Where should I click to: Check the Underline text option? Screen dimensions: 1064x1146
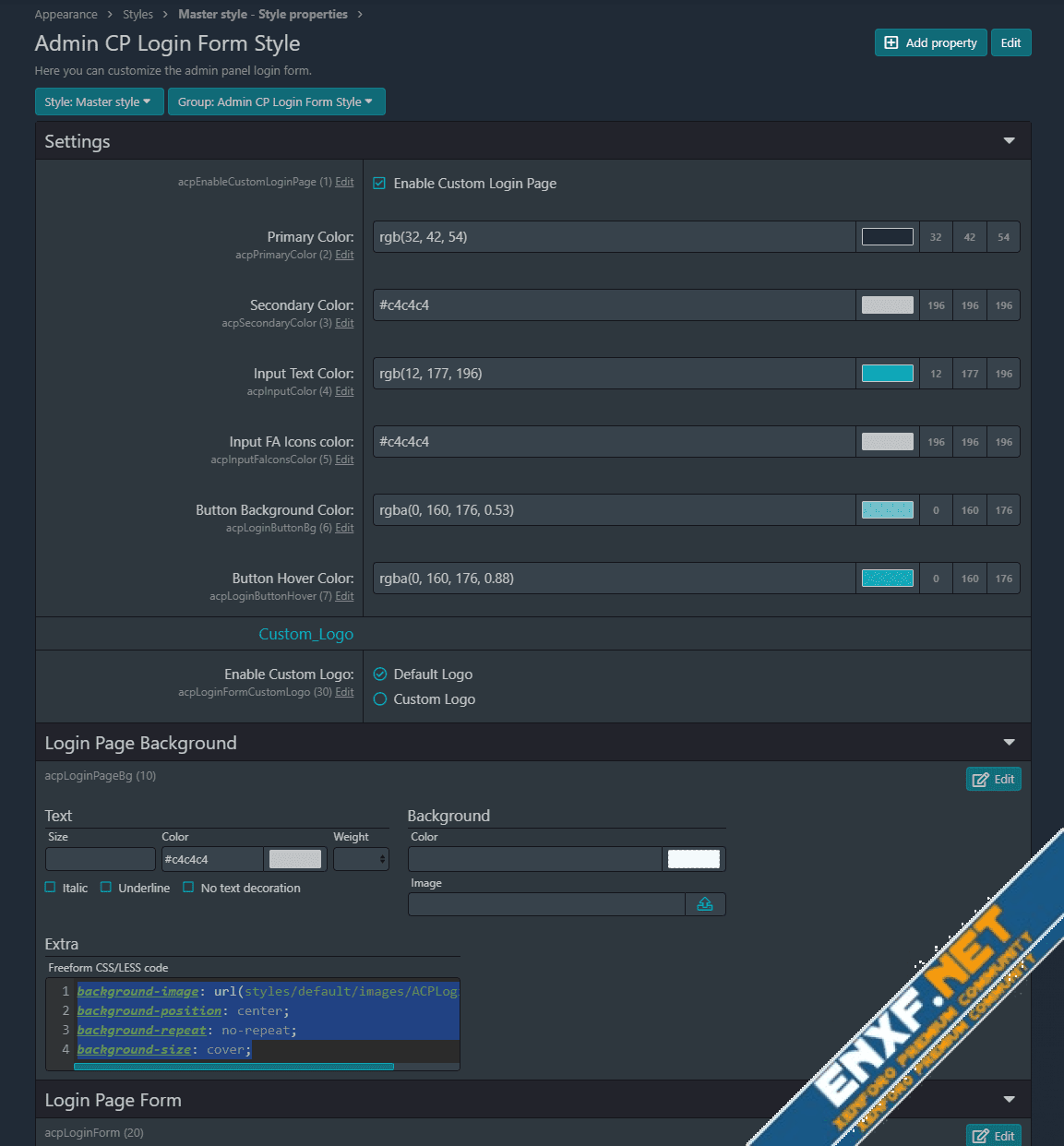point(106,888)
